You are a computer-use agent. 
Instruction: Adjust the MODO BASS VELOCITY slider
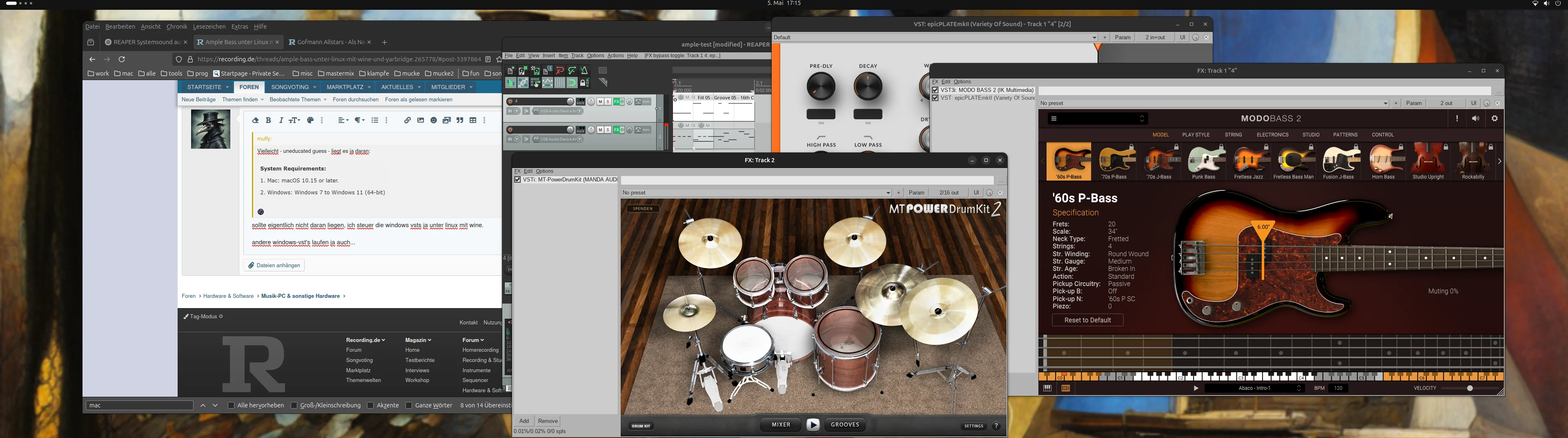(1470, 388)
